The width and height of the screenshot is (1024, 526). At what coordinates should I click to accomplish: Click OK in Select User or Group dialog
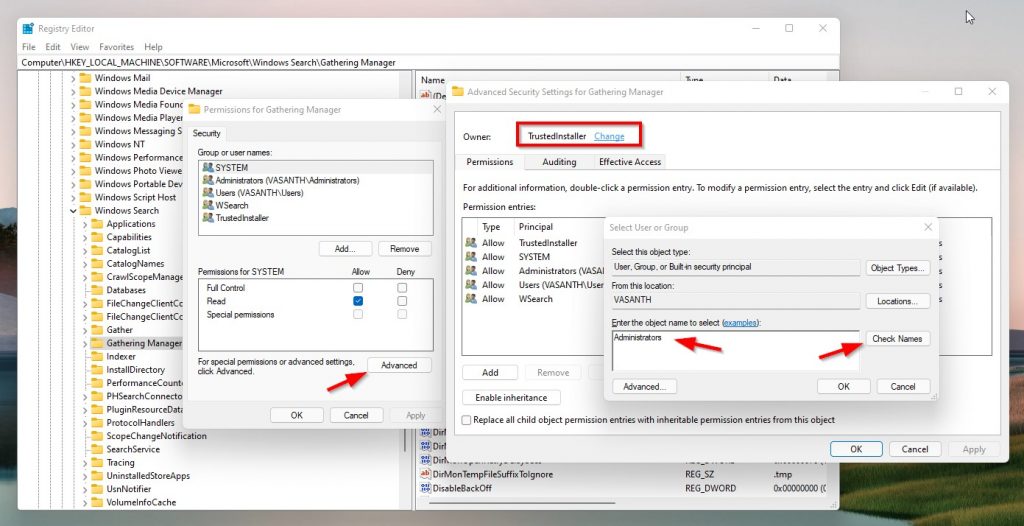[x=844, y=386]
